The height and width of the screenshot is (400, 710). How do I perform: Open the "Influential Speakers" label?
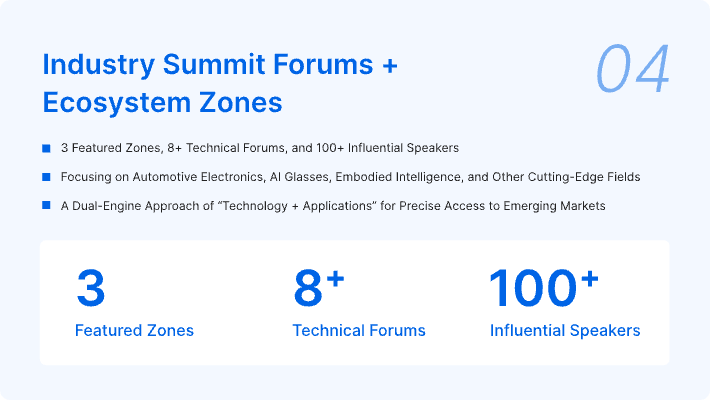(565, 330)
